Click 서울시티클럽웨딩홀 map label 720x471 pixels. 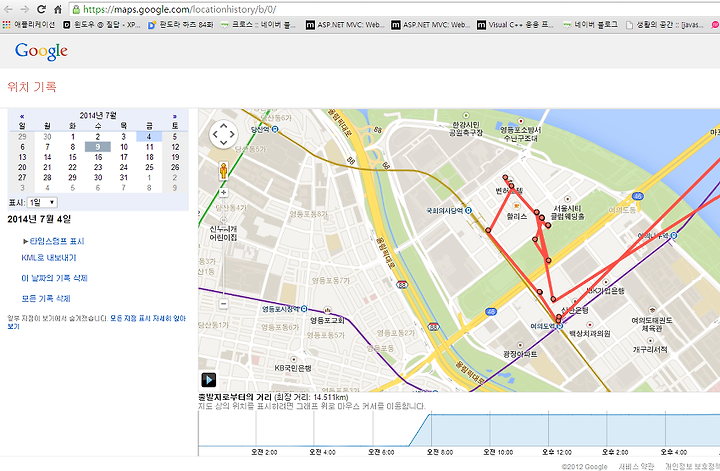point(568,212)
